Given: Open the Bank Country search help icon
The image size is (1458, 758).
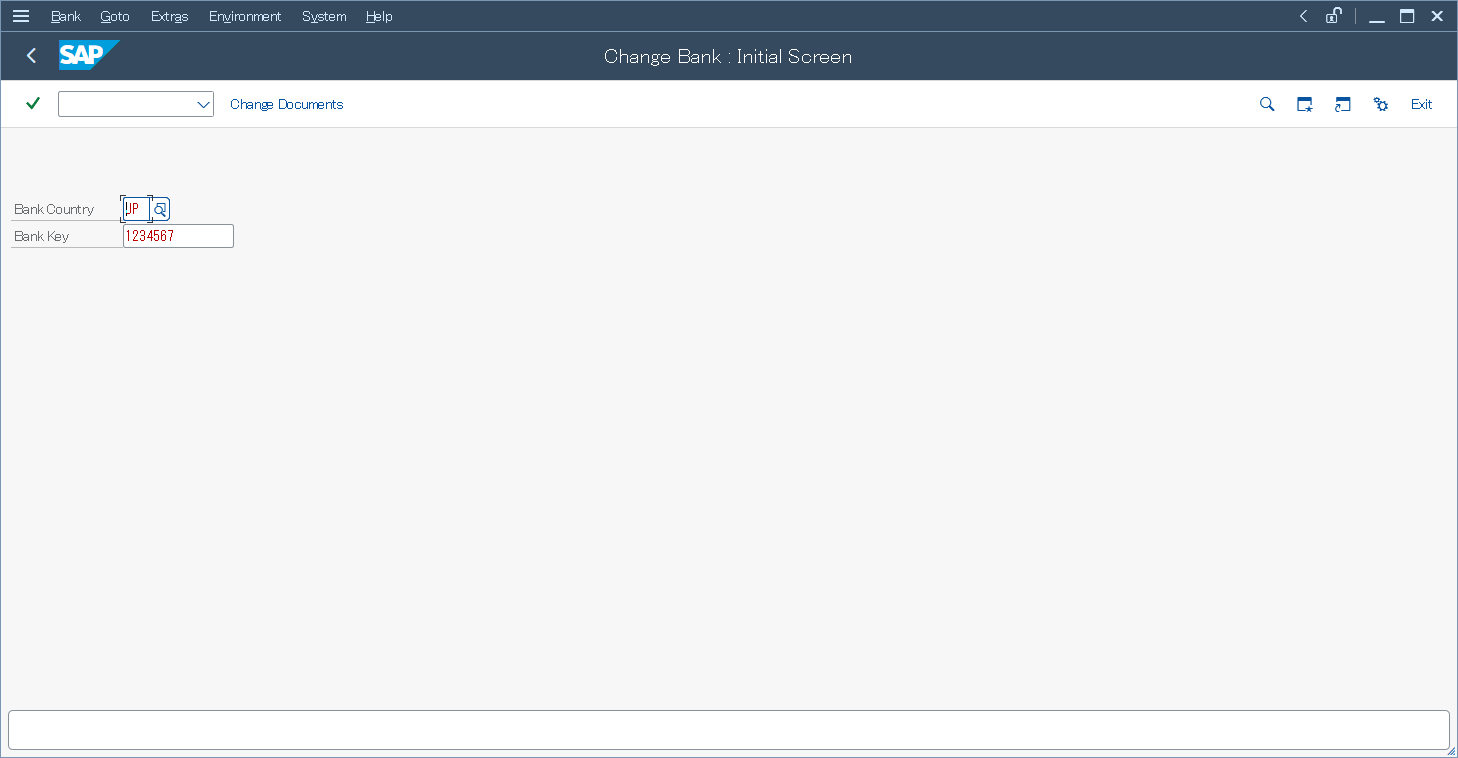Looking at the screenshot, I should point(160,209).
